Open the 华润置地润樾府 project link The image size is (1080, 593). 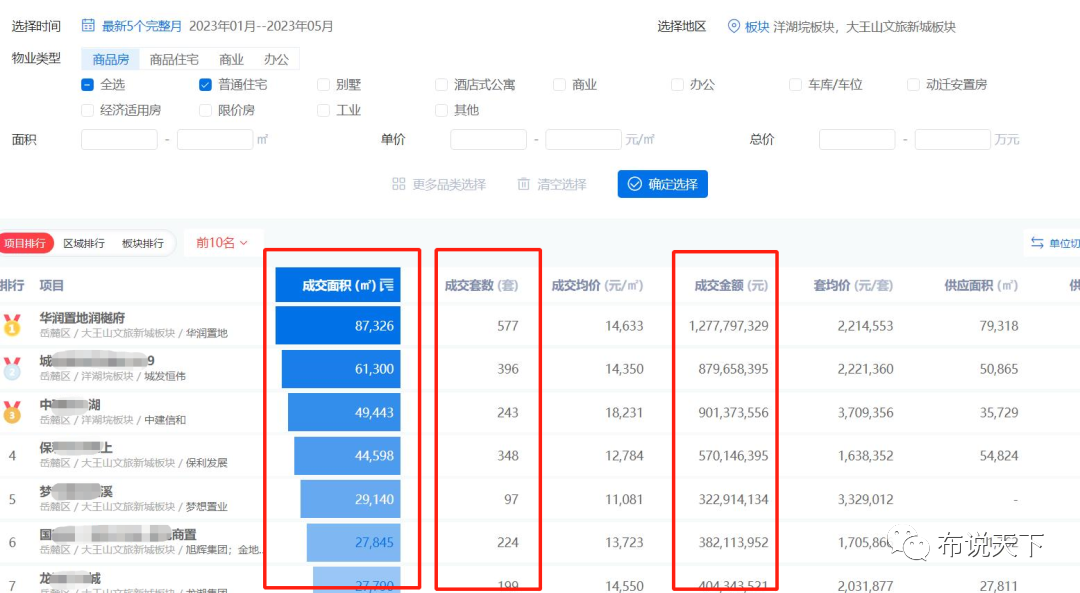coord(82,318)
